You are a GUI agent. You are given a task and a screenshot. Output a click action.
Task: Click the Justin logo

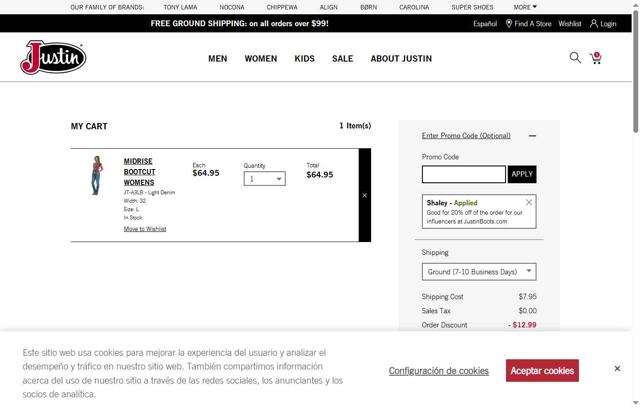click(x=53, y=58)
